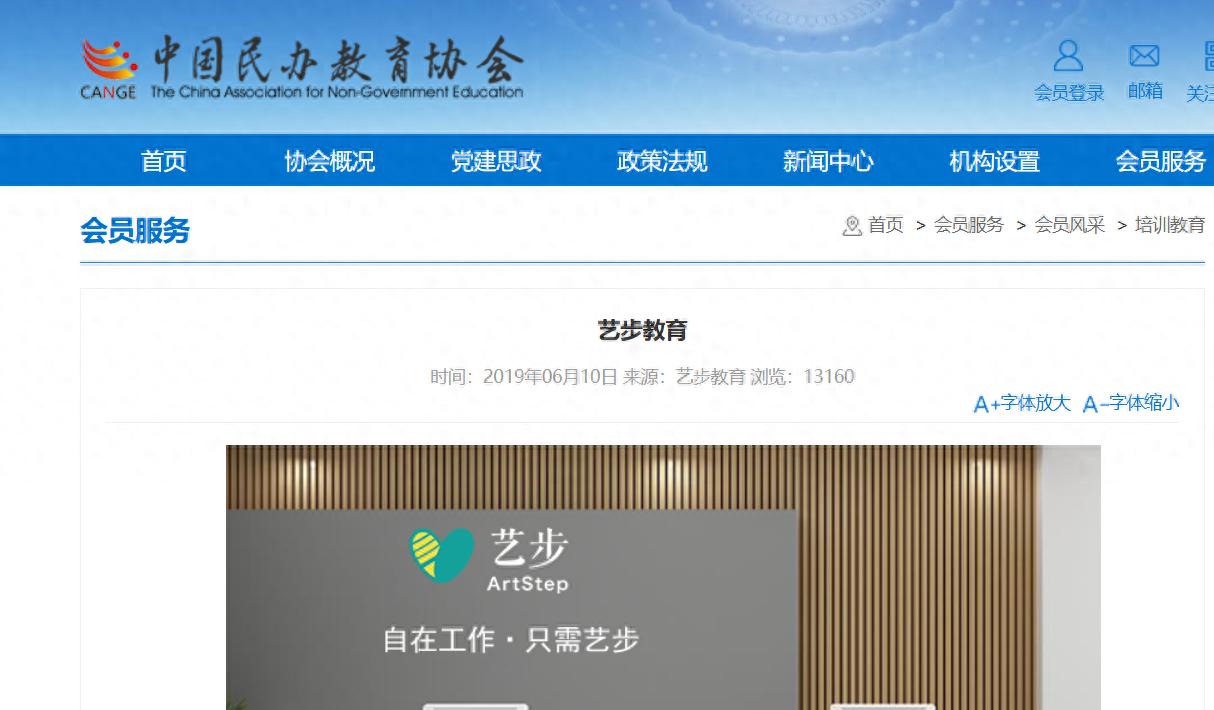Open 协会概况 navigation menu
This screenshot has width=1214, height=710.
[x=329, y=161]
